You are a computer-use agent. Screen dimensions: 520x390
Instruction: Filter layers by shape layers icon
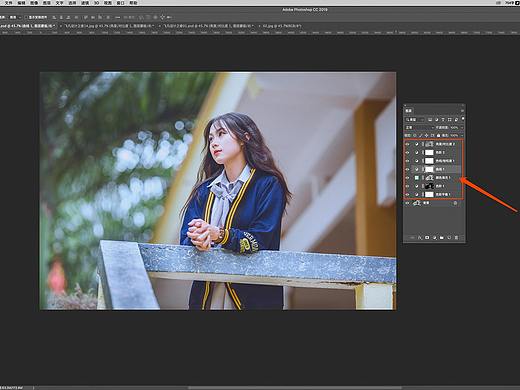[449, 119]
